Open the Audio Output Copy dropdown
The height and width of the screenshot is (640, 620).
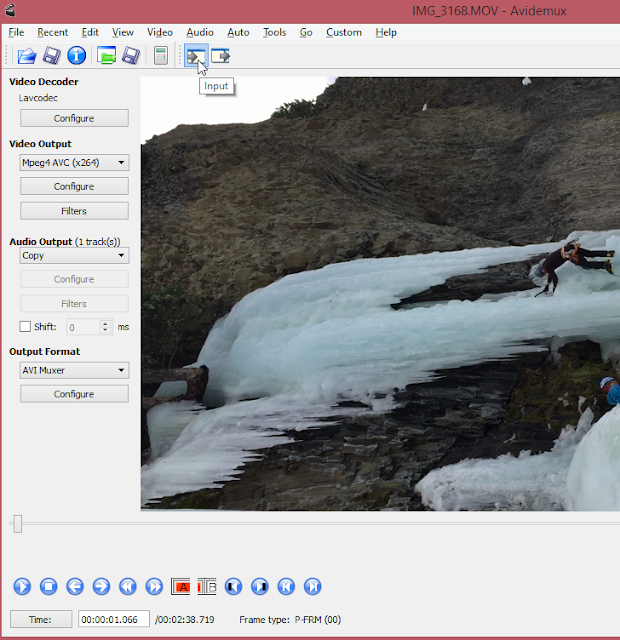74,256
